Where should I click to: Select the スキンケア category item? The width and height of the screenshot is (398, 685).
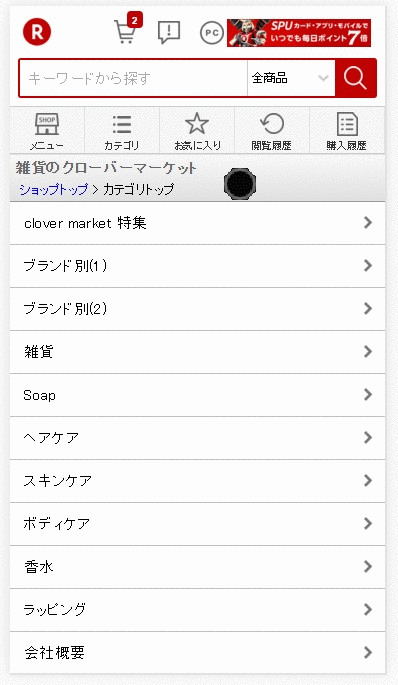[197, 481]
